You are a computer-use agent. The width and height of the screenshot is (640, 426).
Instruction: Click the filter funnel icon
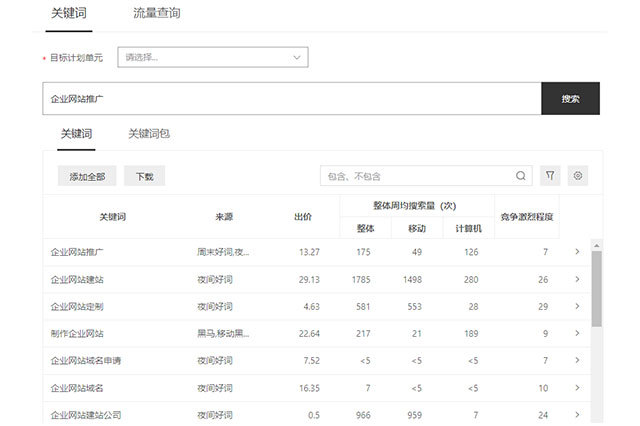pos(550,176)
